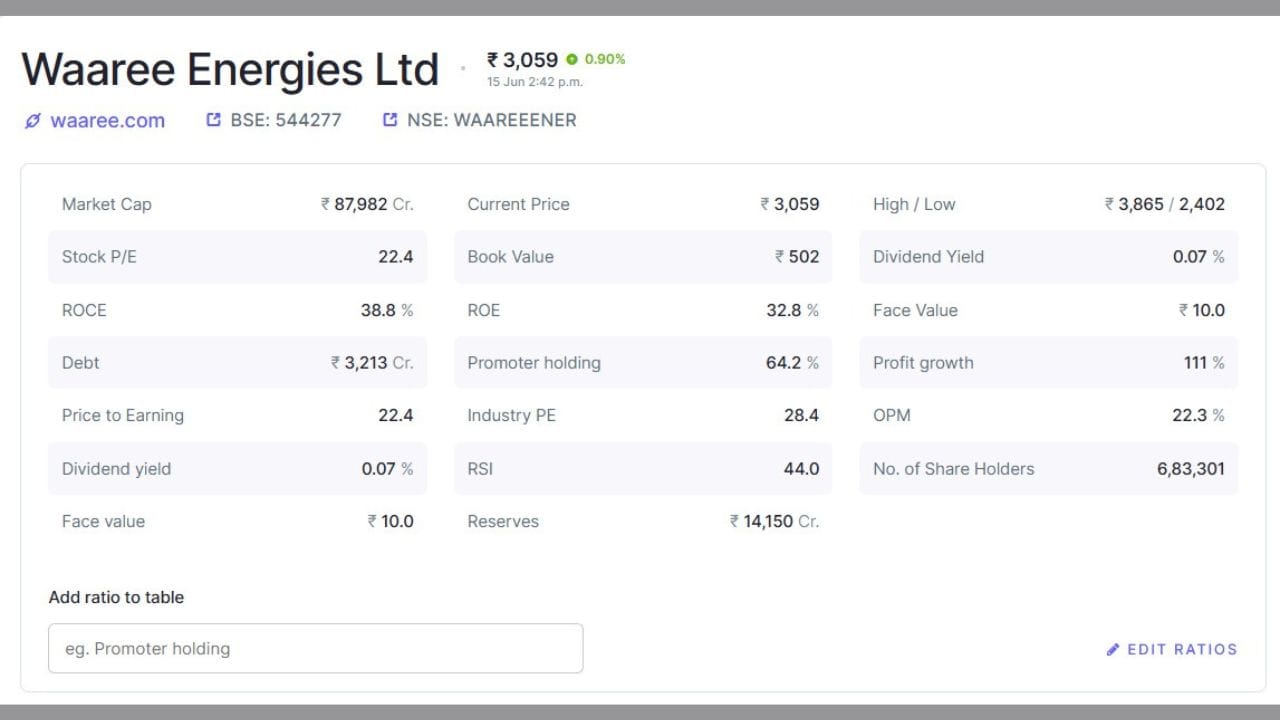Click the Profit growth label
The width and height of the screenshot is (1280, 720).
tap(923, 363)
